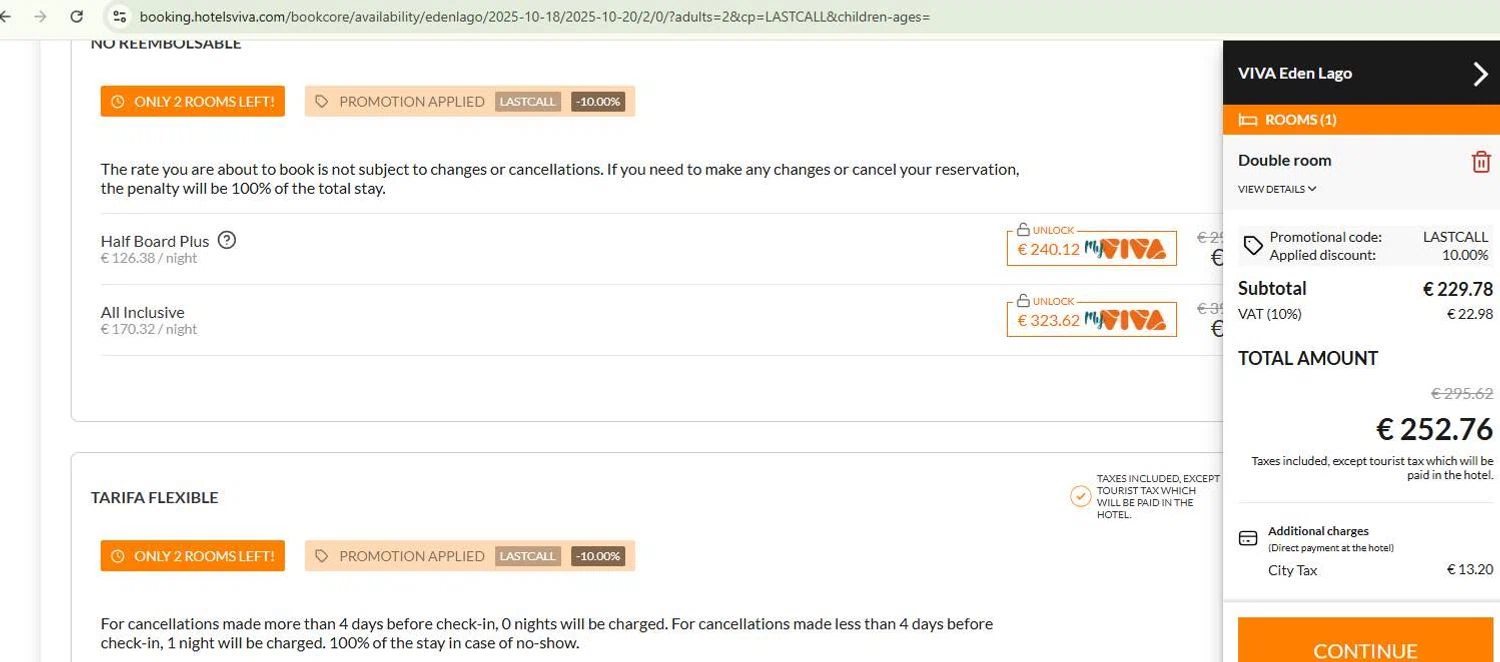Screen dimensions: 1500x662
Task: Select the Additional charges card icon
Action: pos(1248,538)
